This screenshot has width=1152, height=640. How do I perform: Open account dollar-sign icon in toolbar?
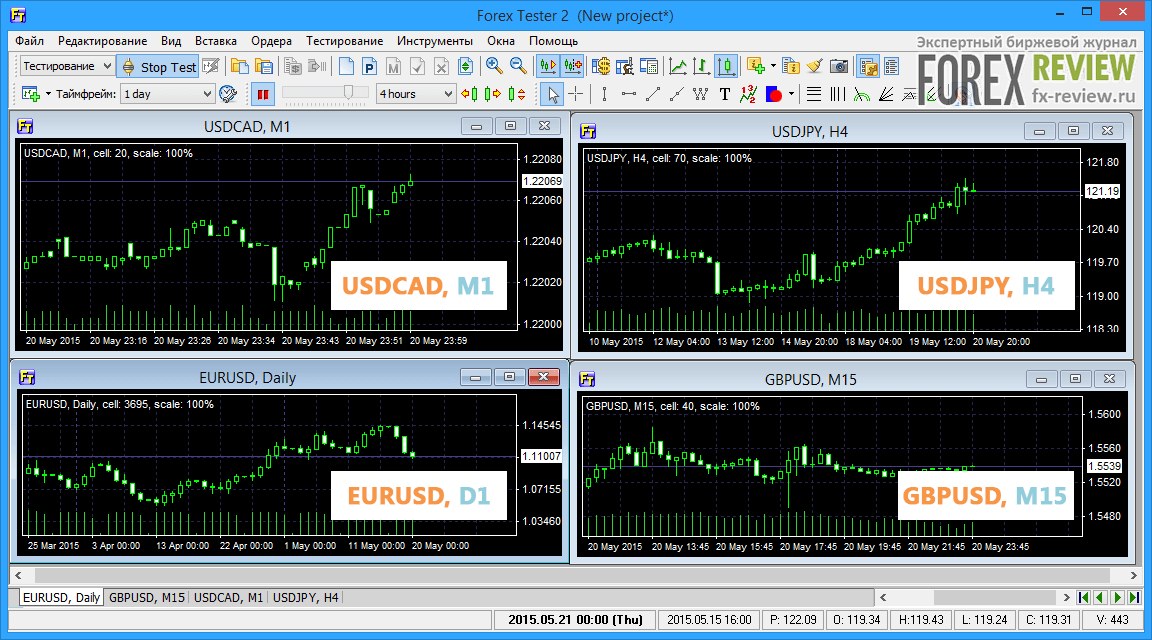click(601, 66)
